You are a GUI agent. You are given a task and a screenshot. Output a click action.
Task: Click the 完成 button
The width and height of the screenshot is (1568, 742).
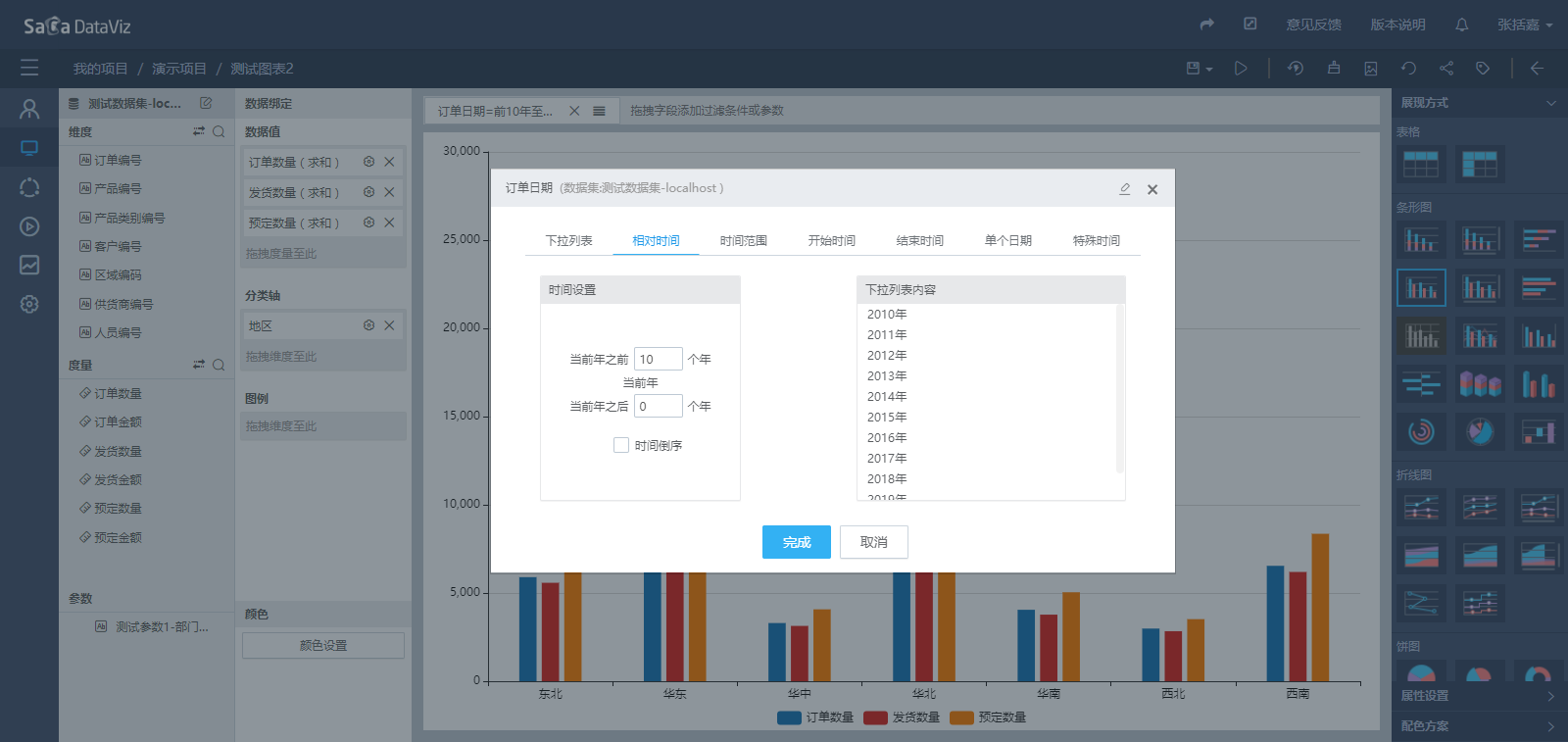797,542
